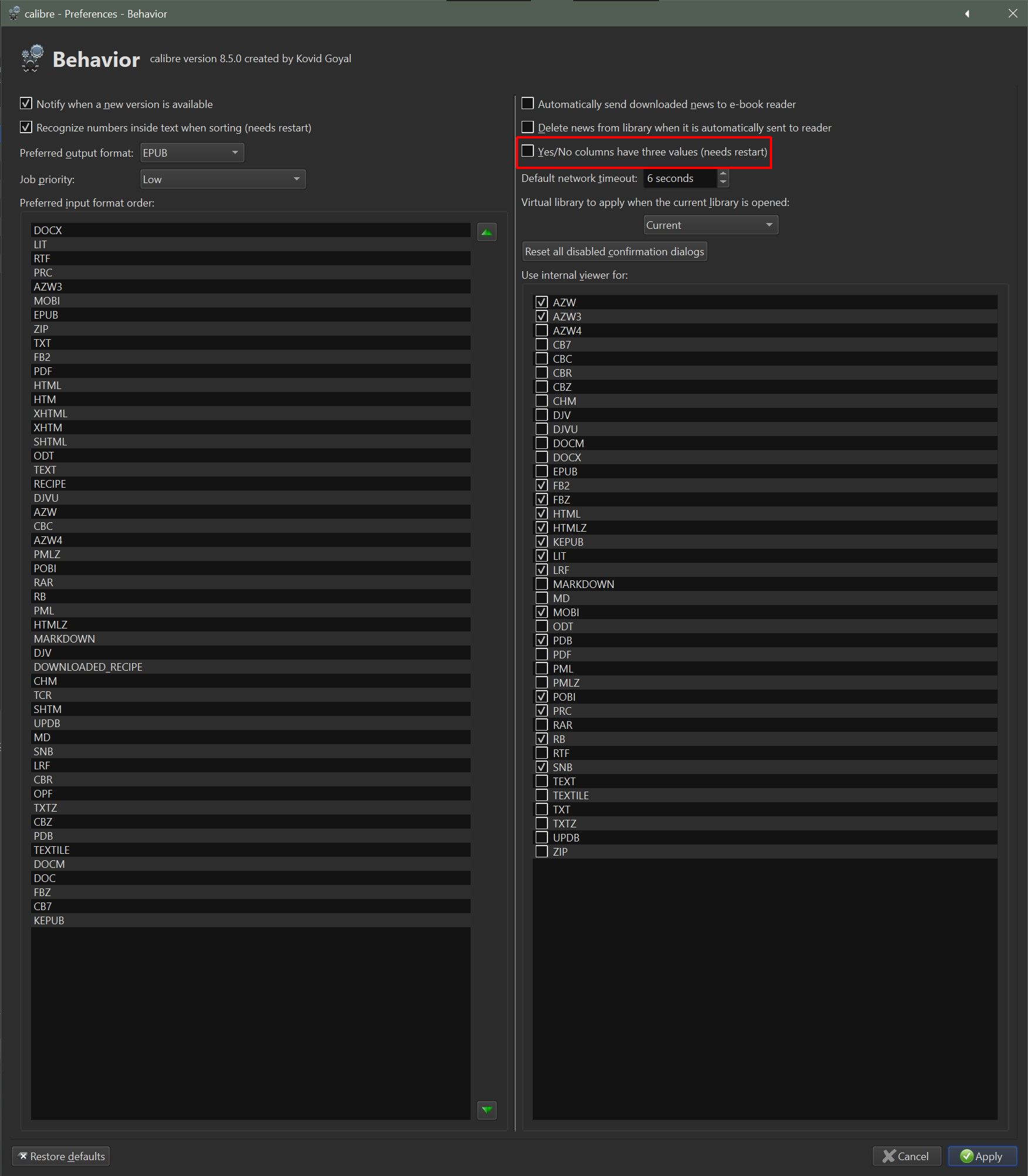
Task: Select RTF in input format order
Action: tap(251, 258)
